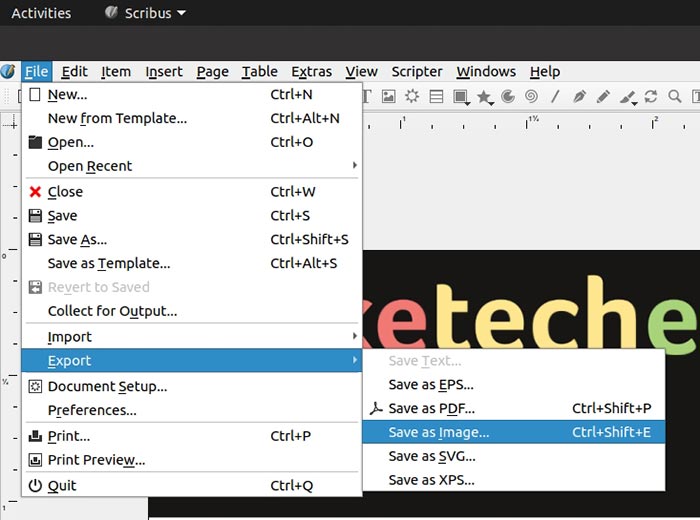This screenshot has width=700, height=520.
Task: Click Activities in top bar
Action: point(41,13)
